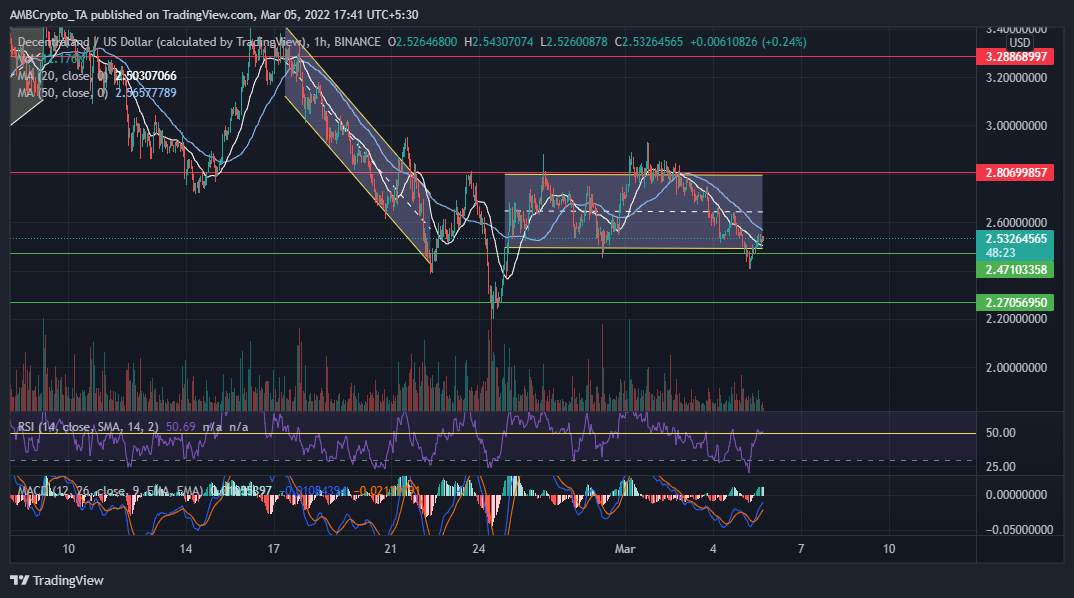
Task: Select the current price label 2.53264565
Action: point(1016,240)
